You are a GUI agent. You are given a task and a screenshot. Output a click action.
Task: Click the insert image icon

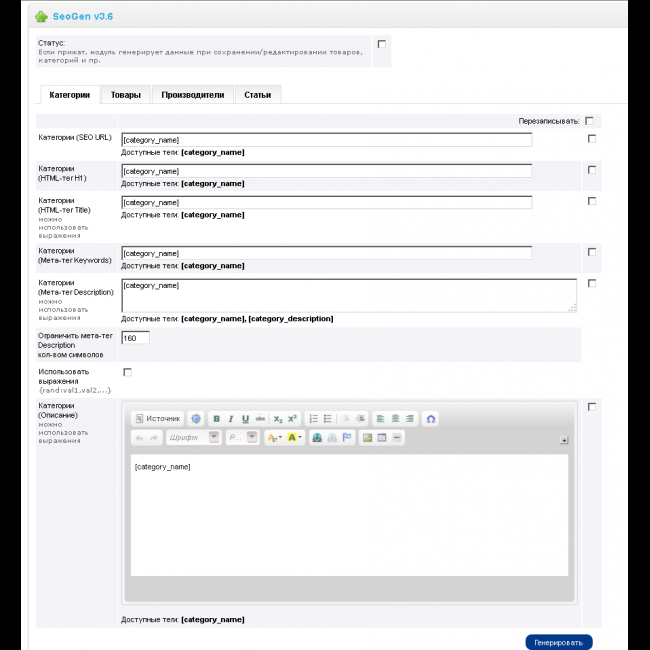(x=368, y=438)
